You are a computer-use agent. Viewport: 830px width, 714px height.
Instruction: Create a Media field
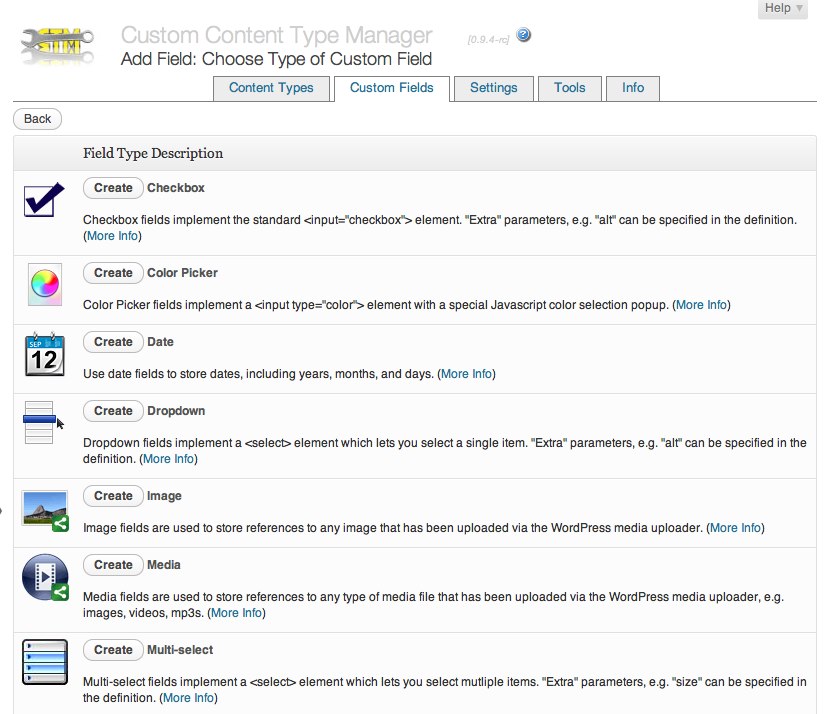point(113,565)
